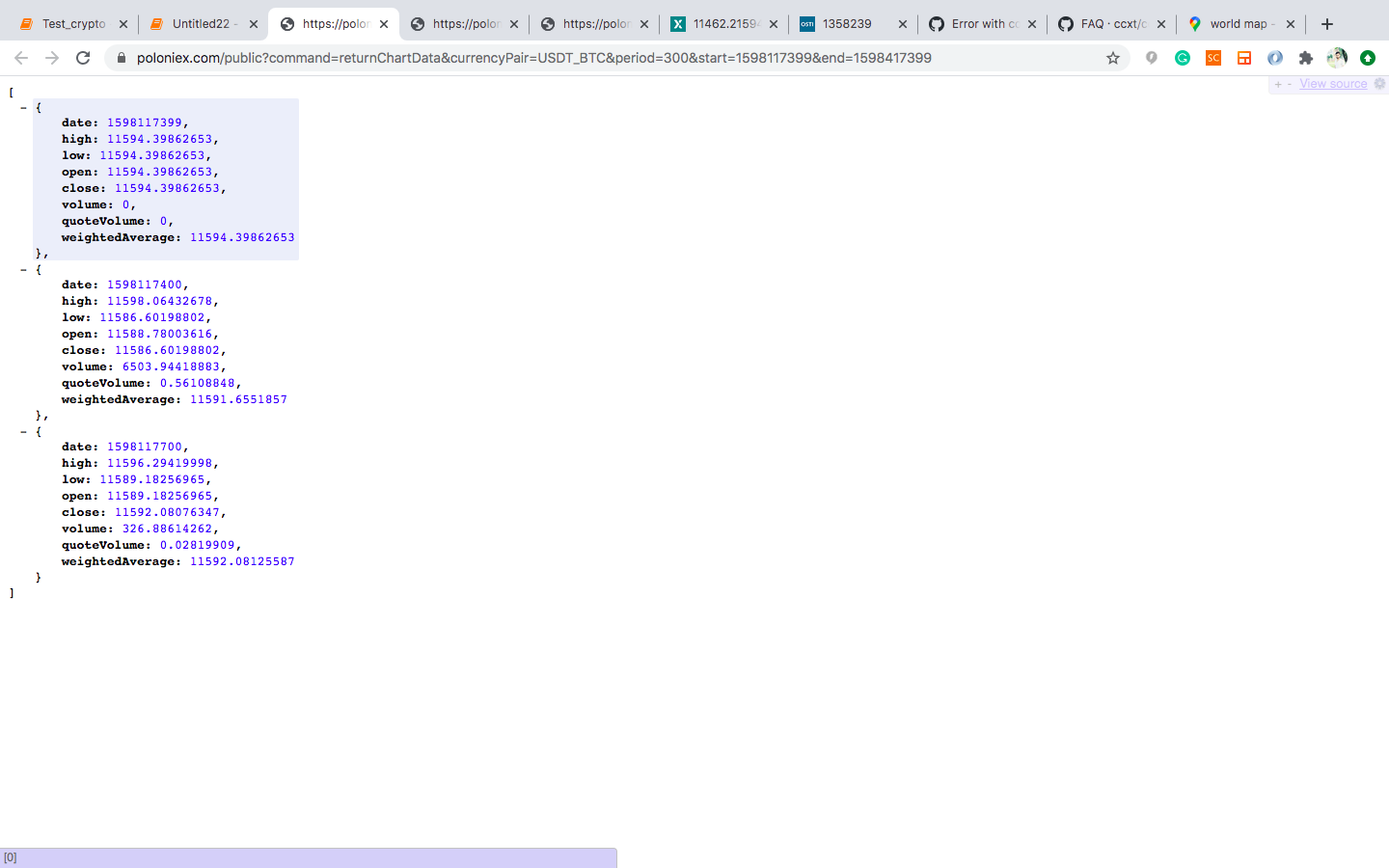
Task: Open the orange page-layout extension icon
Action: tap(1244, 58)
